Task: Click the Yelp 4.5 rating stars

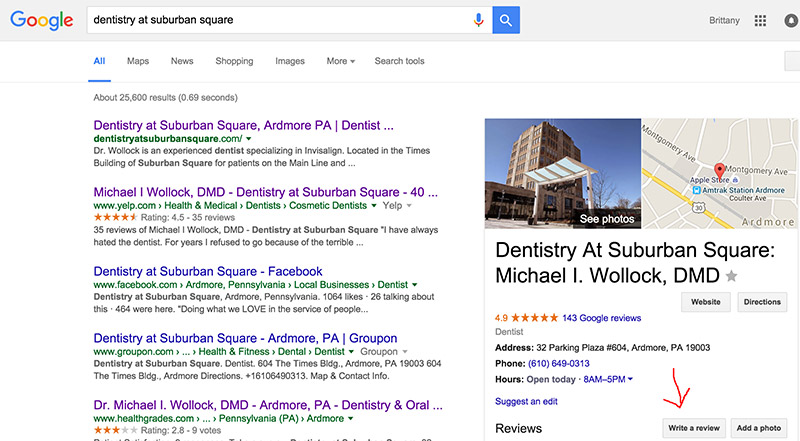Action: tap(115, 217)
